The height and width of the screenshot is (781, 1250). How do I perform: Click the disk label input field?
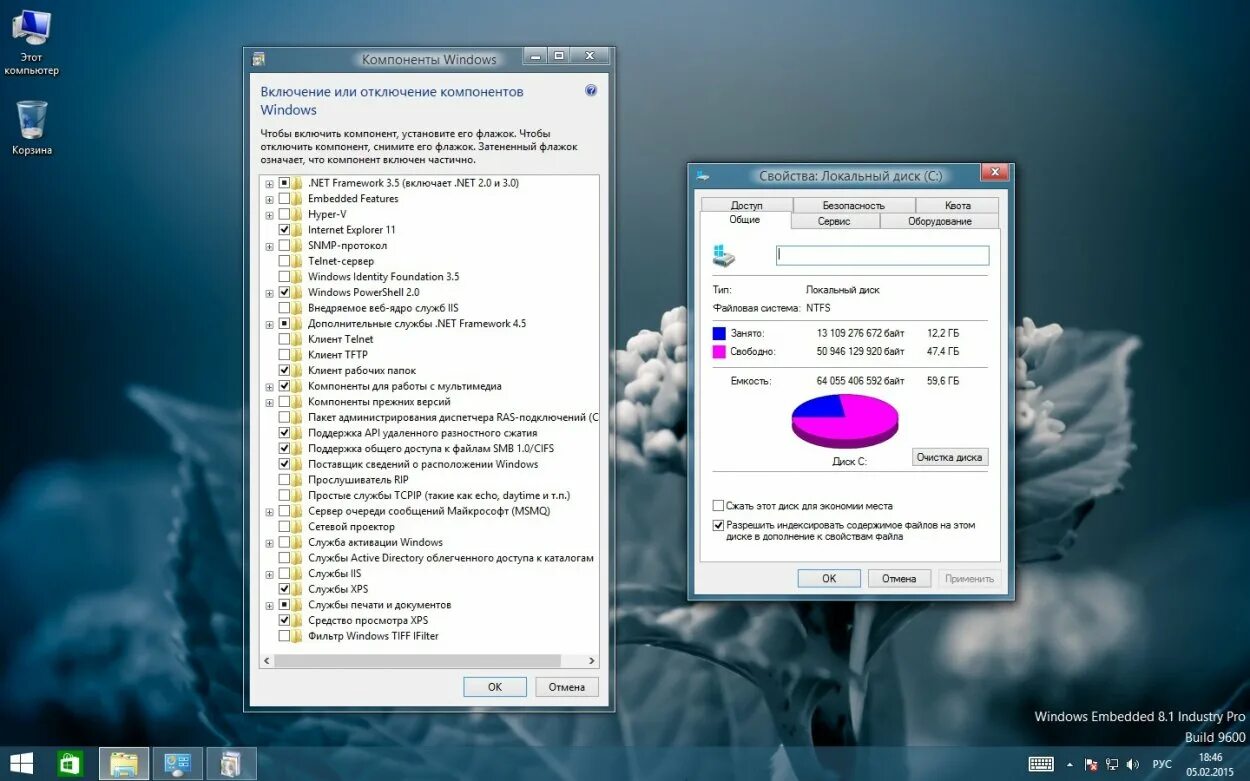pyautogui.click(x=883, y=255)
